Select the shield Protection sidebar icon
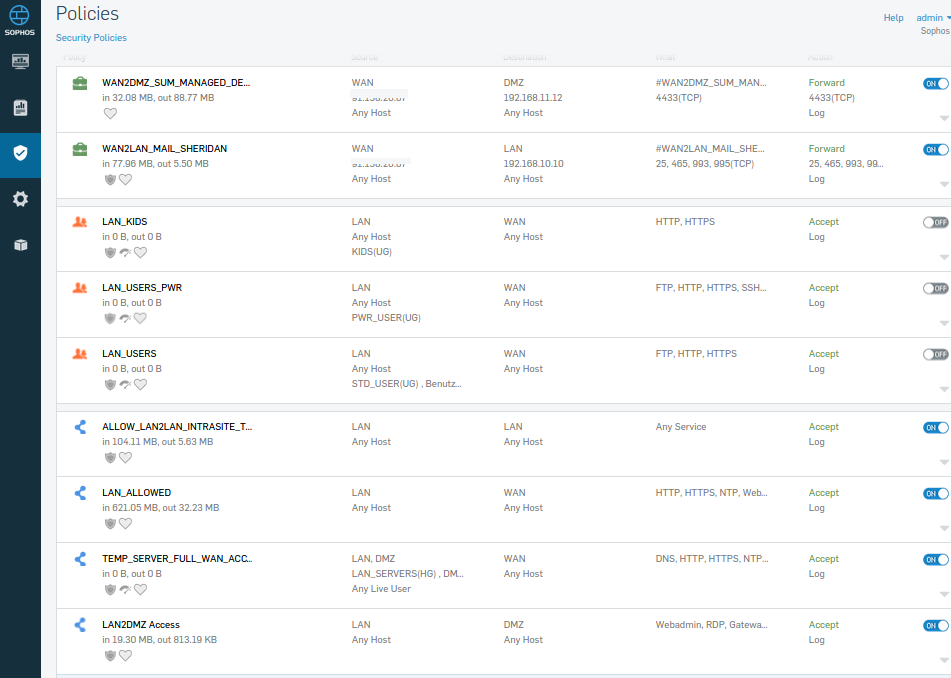Image resolution: width=951 pixels, height=678 pixels. (x=20, y=153)
